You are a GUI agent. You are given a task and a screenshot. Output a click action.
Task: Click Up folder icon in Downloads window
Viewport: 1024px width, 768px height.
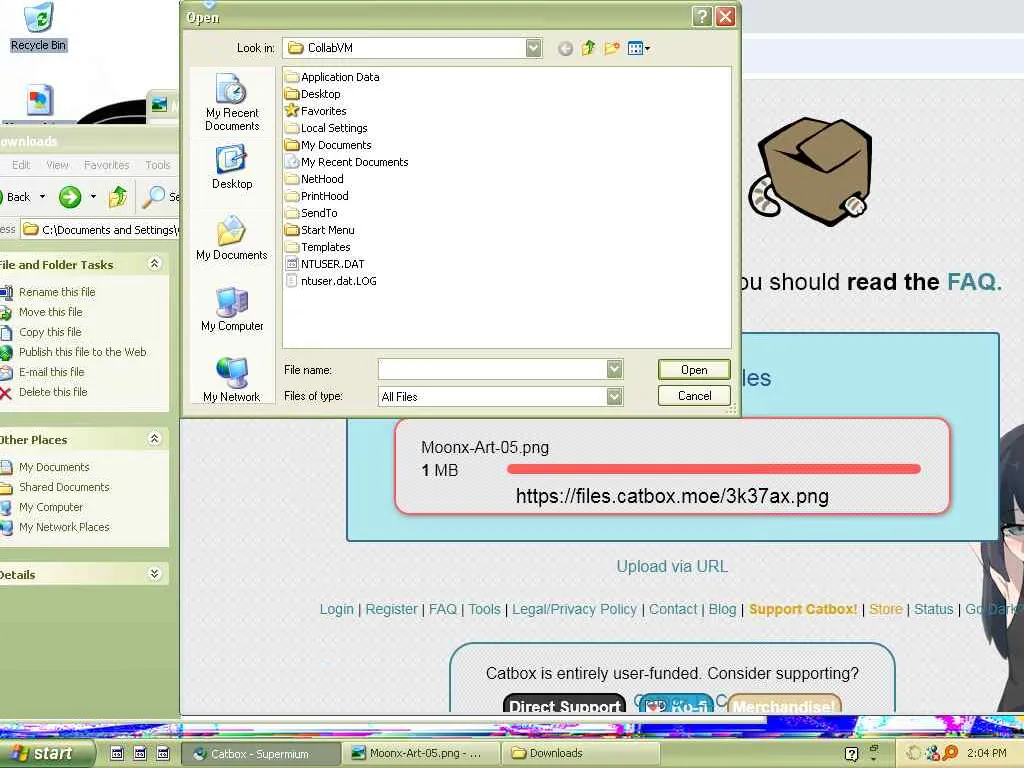point(118,197)
